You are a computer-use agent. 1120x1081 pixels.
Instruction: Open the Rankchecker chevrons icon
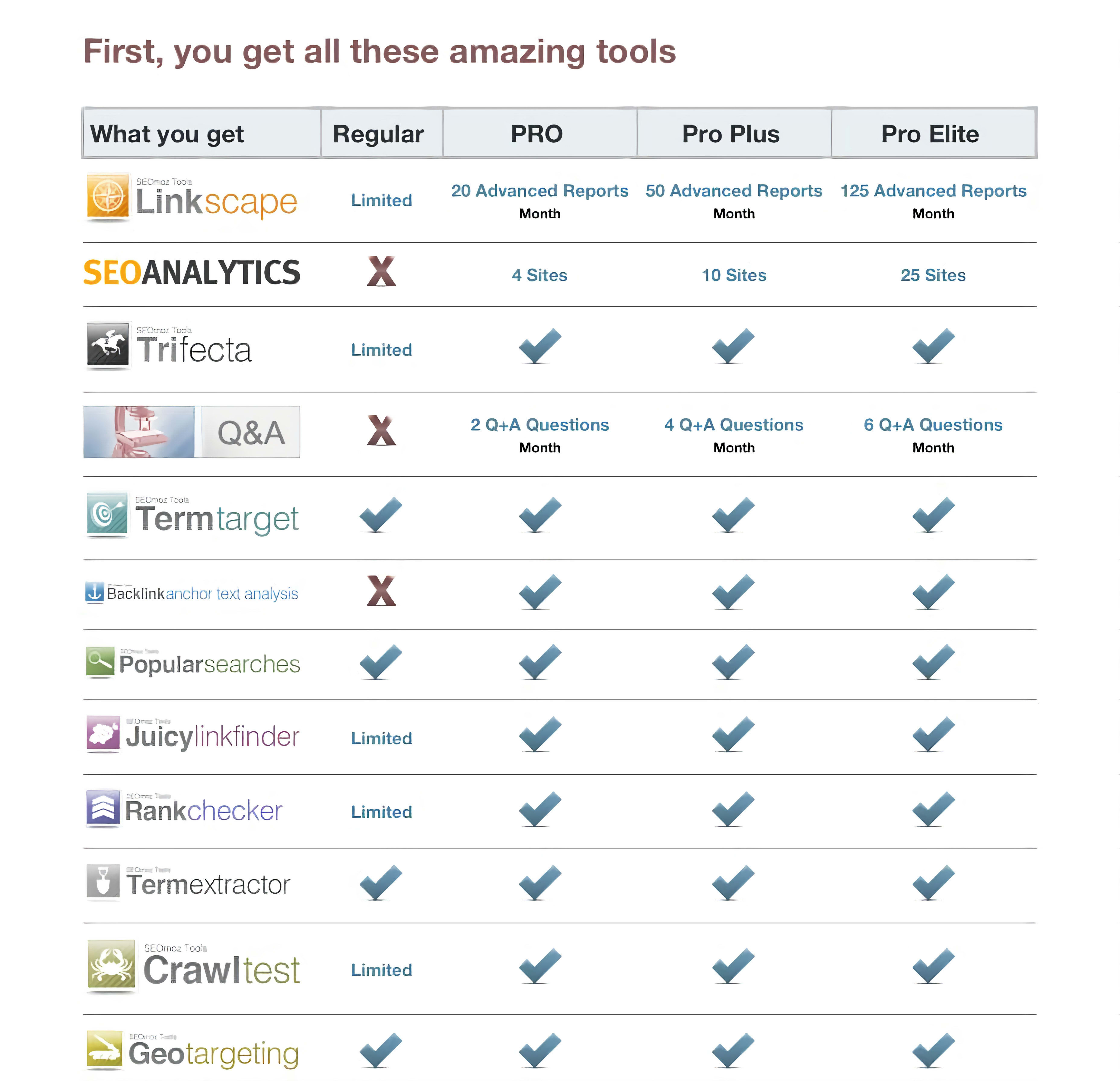point(103,807)
